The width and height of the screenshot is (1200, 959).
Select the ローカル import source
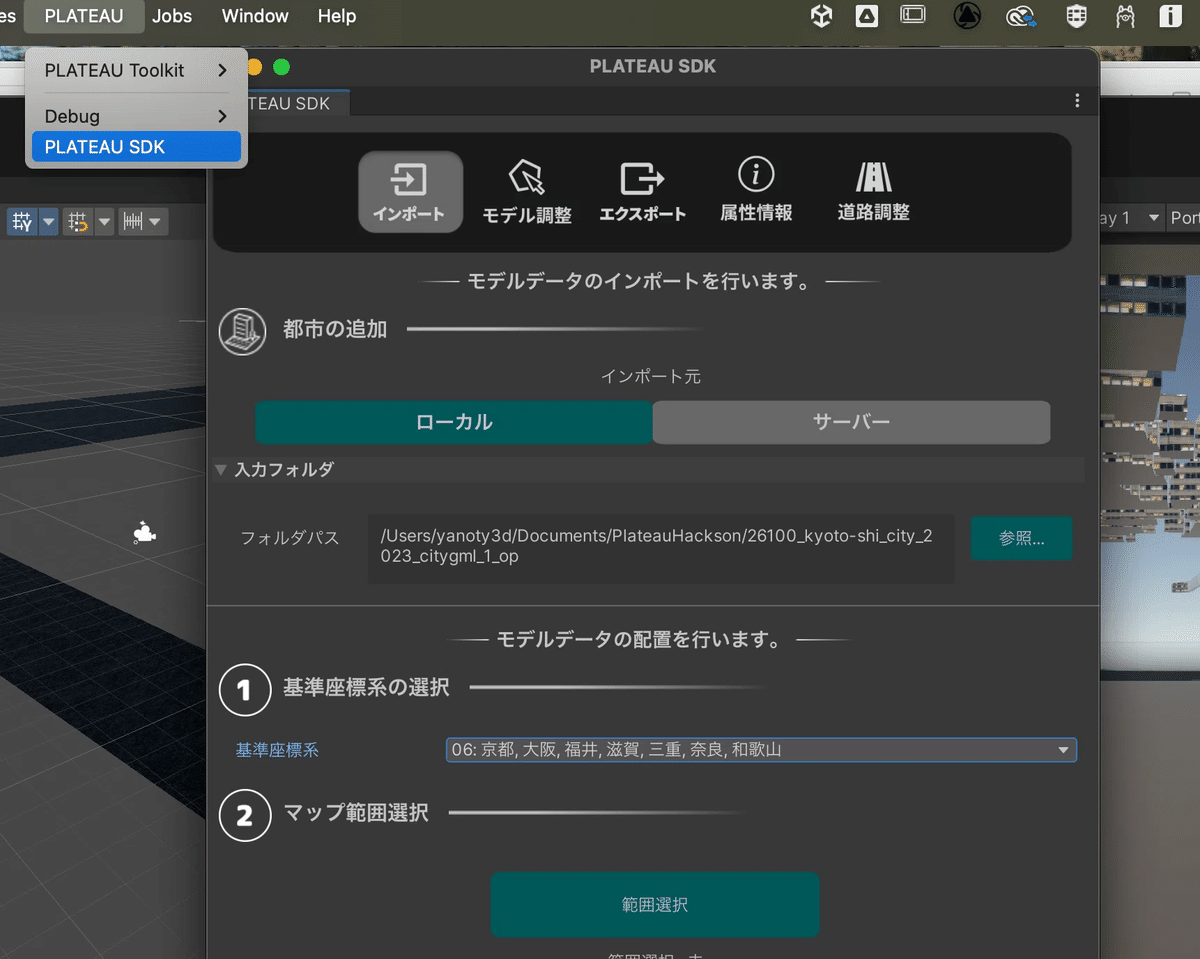454,422
